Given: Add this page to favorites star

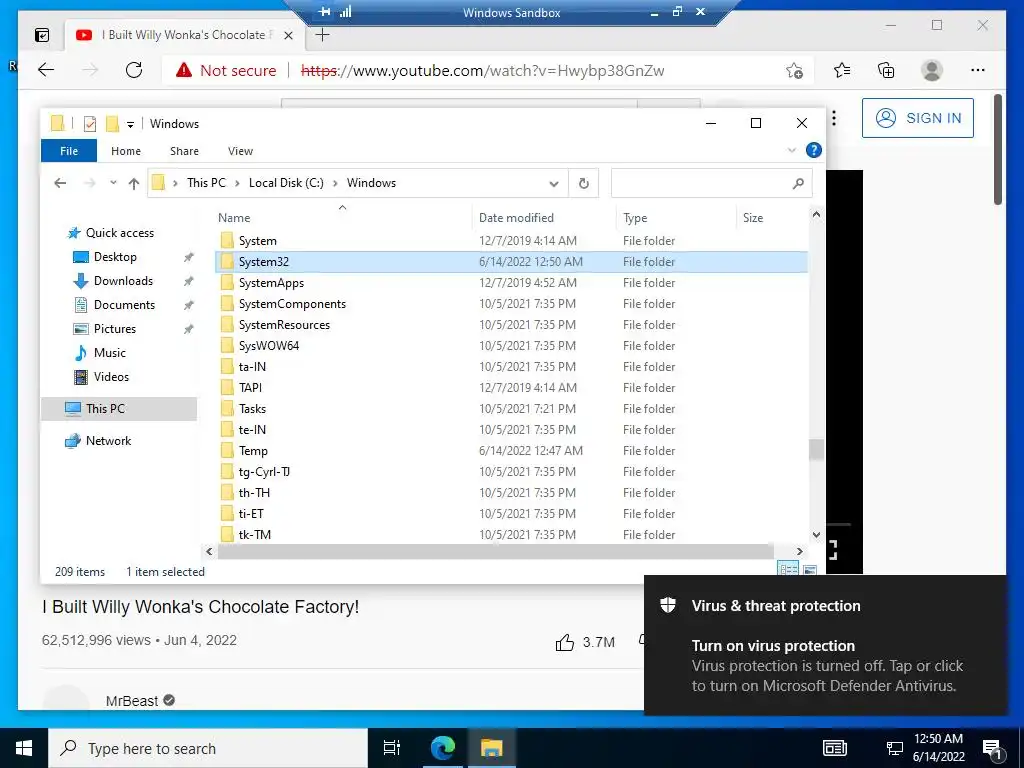Looking at the screenshot, I should click(x=794, y=71).
